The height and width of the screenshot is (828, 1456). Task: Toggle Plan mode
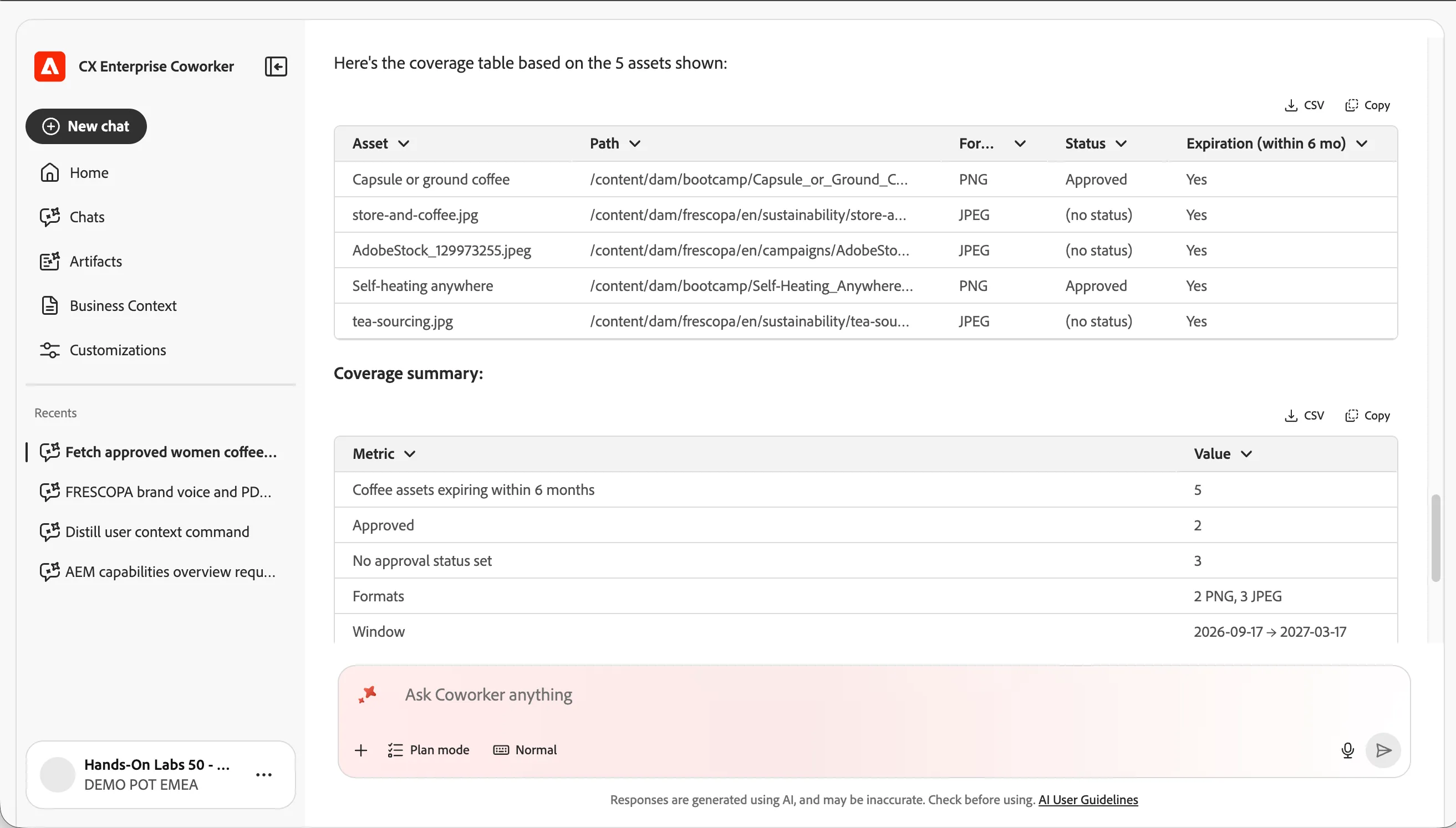click(428, 750)
